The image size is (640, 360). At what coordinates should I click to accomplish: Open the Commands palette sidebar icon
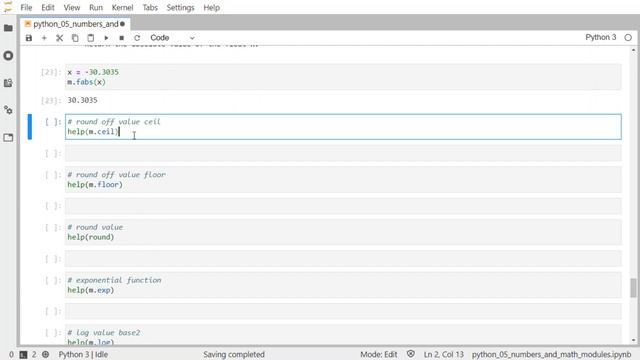pos(8,83)
